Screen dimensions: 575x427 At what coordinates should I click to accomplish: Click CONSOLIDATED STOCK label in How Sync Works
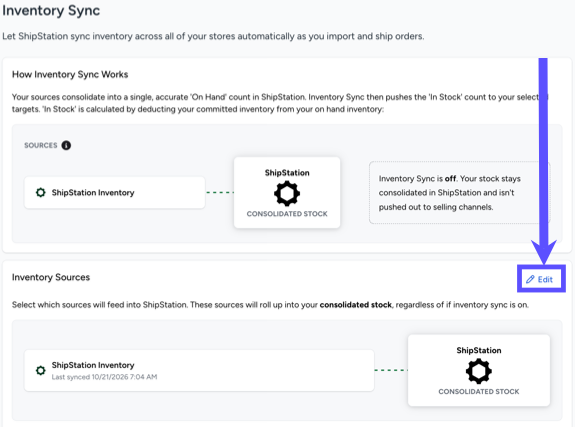point(287,214)
